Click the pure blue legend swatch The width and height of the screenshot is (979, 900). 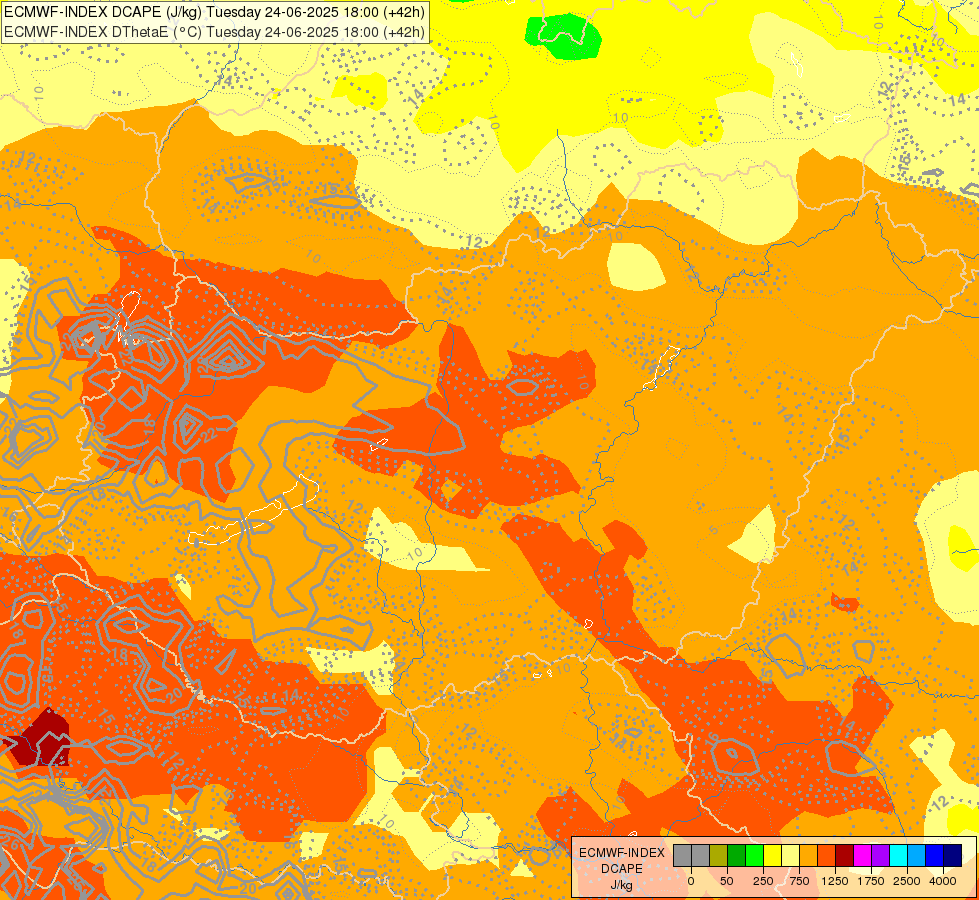pos(935,855)
